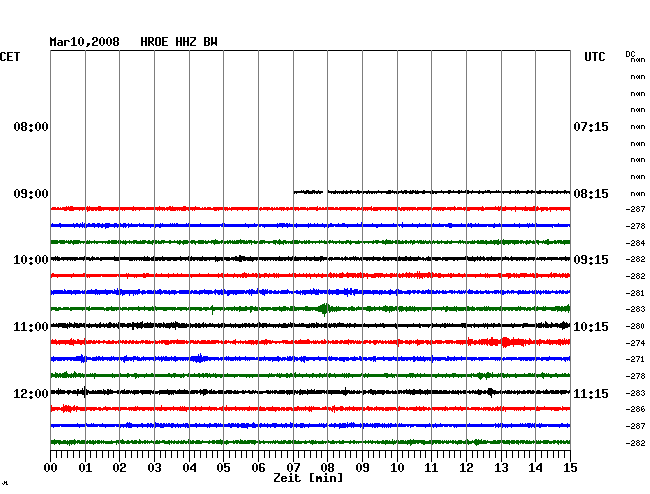Click the DC value -280
650x494 pixels.
pyautogui.click(x=635, y=326)
